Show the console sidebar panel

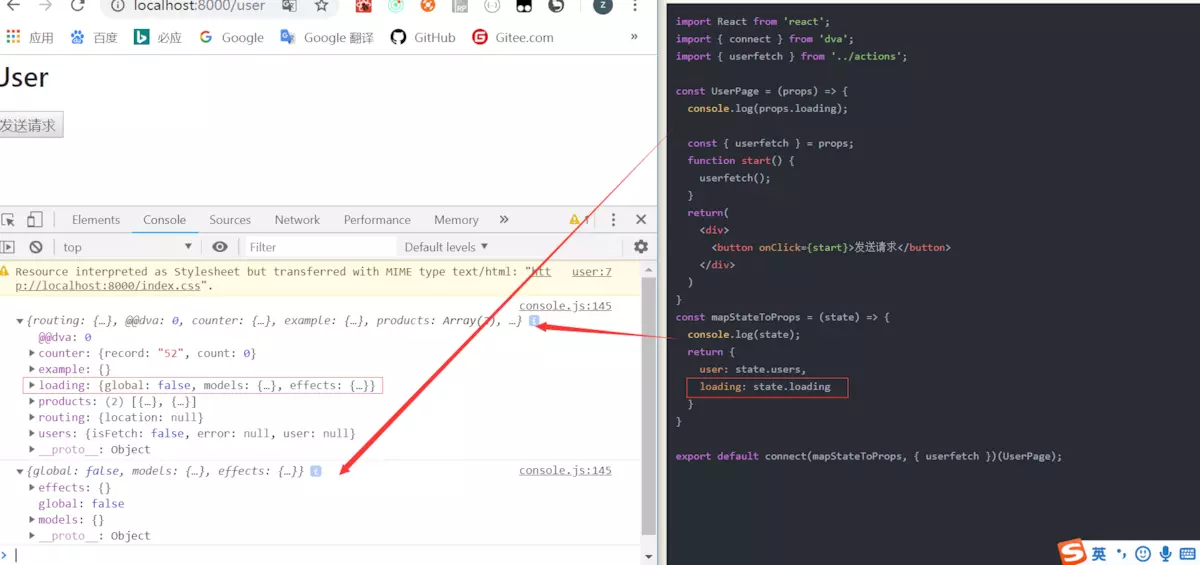click(9, 247)
